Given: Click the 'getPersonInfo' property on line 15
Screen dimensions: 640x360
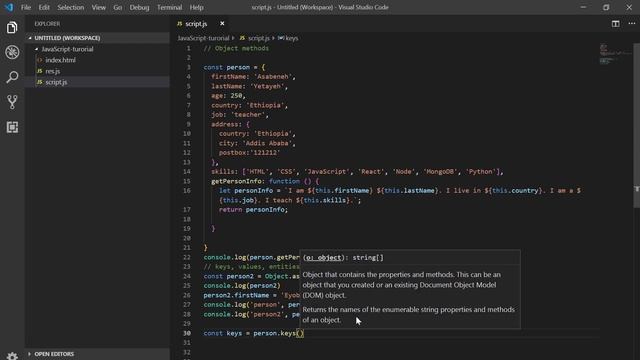Looking at the screenshot, I should tap(236, 181).
